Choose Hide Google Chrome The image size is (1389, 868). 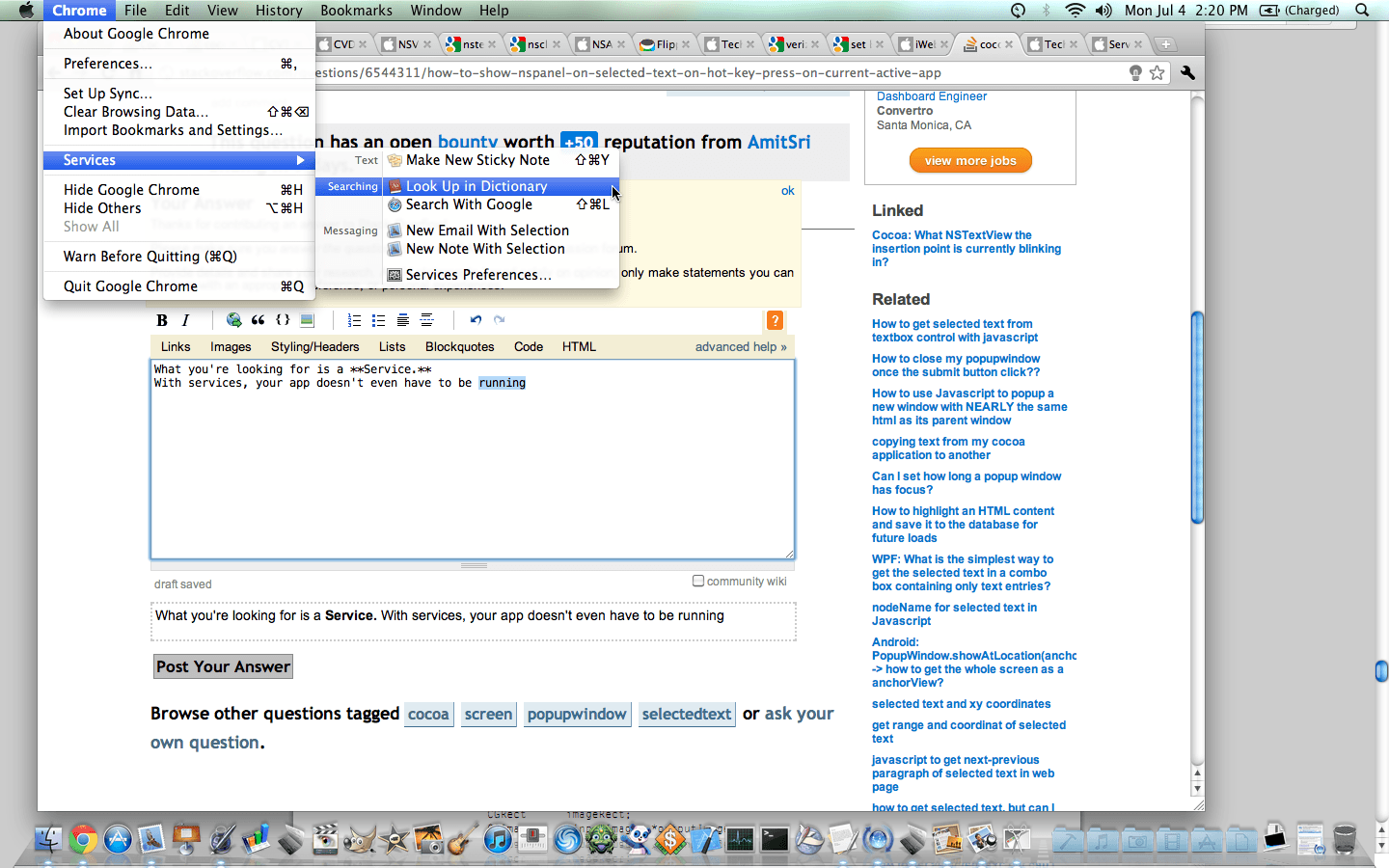pos(179,190)
